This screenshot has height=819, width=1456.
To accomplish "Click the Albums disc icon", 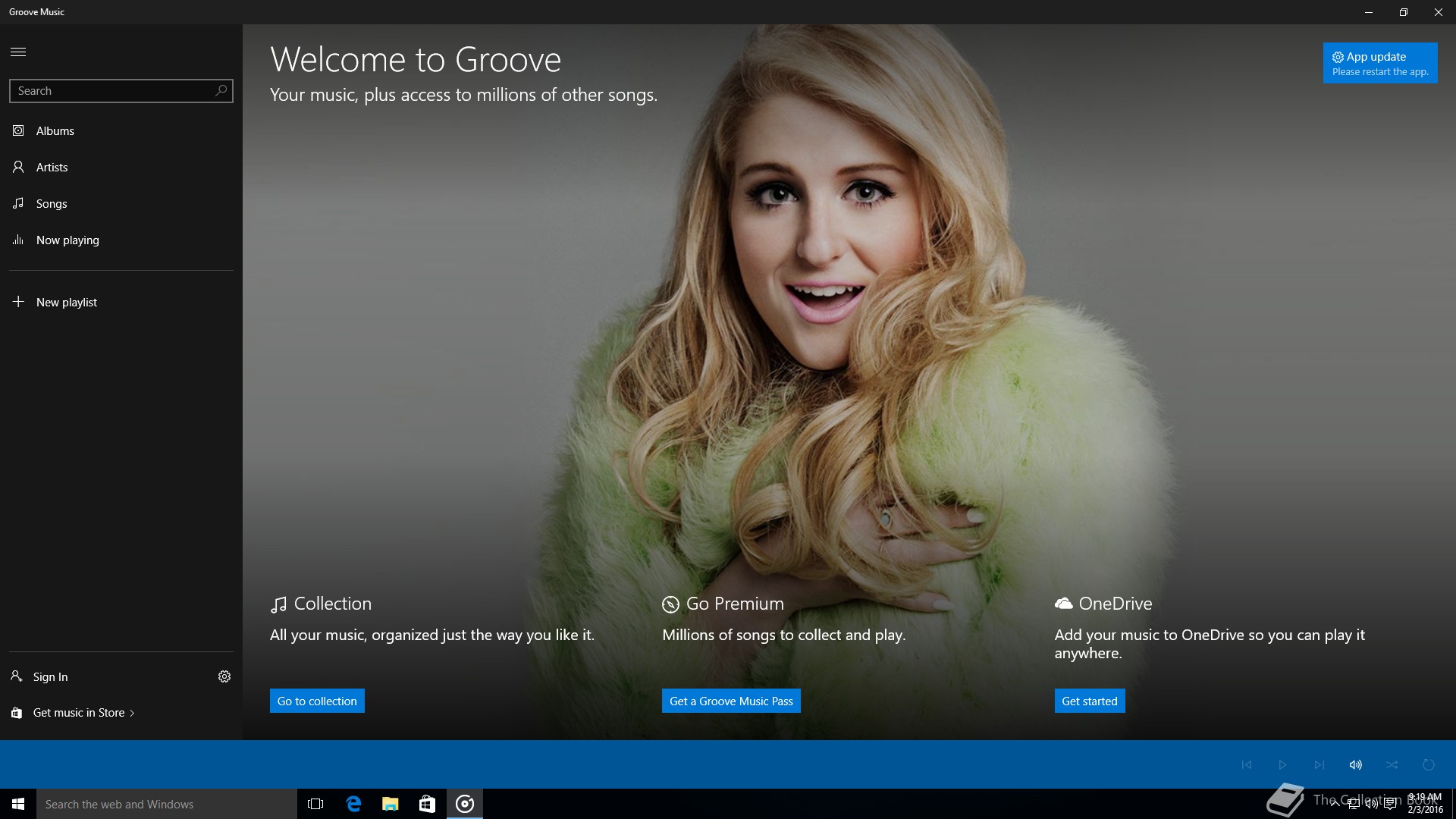I will point(18,130).
